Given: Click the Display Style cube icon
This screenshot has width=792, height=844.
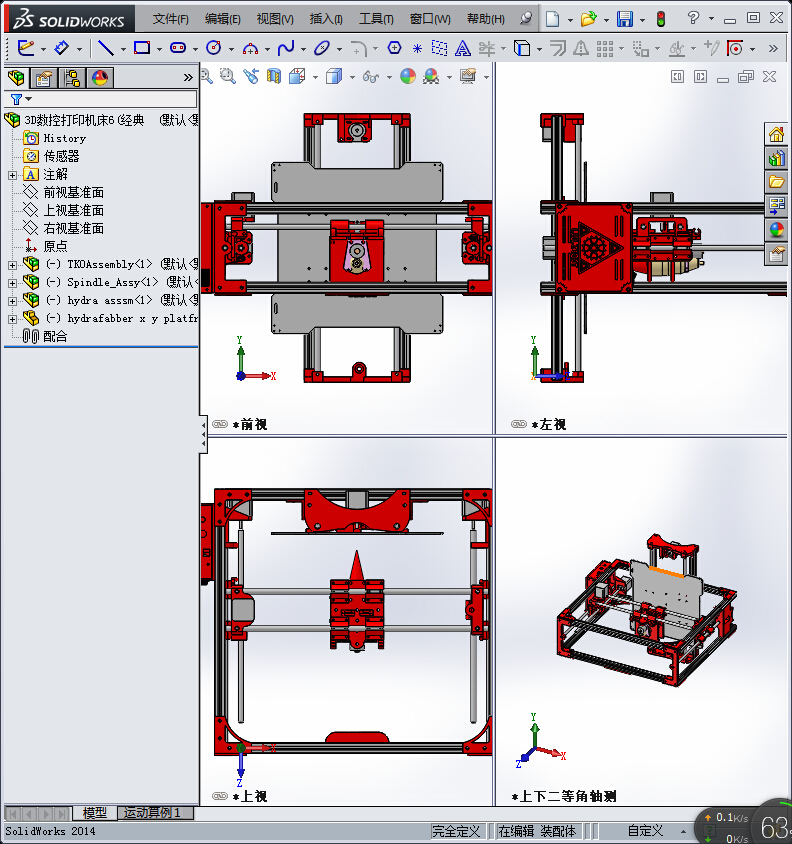Looking at the screenshot, I should pos(334,76).
